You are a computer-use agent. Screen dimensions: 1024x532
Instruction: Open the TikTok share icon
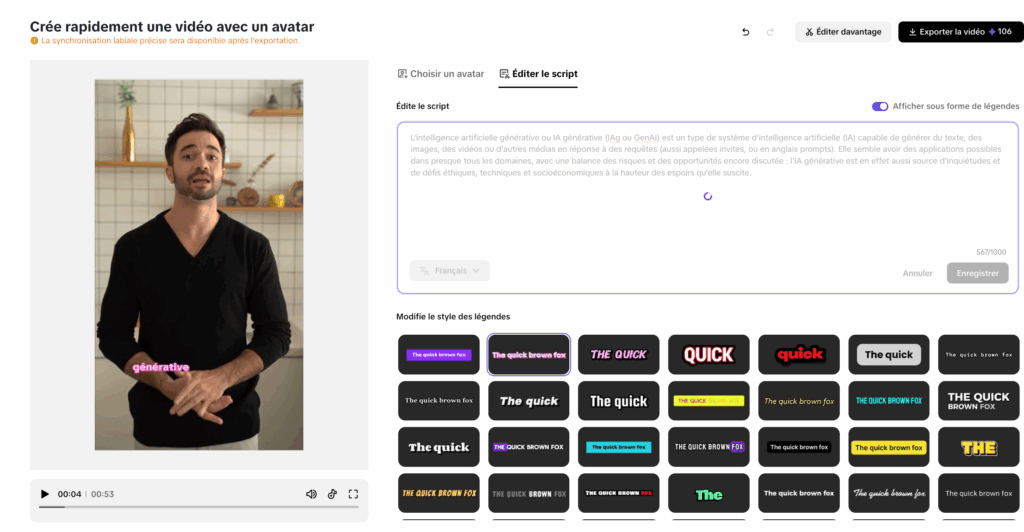pos(332,494)
